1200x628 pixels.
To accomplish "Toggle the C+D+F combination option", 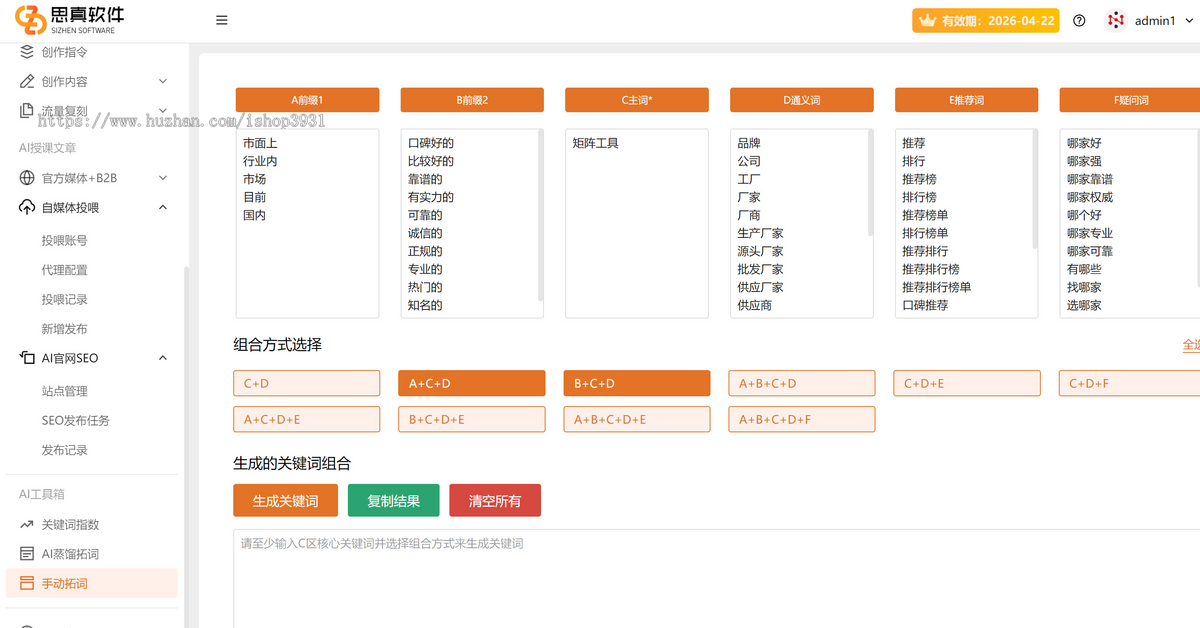I will (1130, 383).
